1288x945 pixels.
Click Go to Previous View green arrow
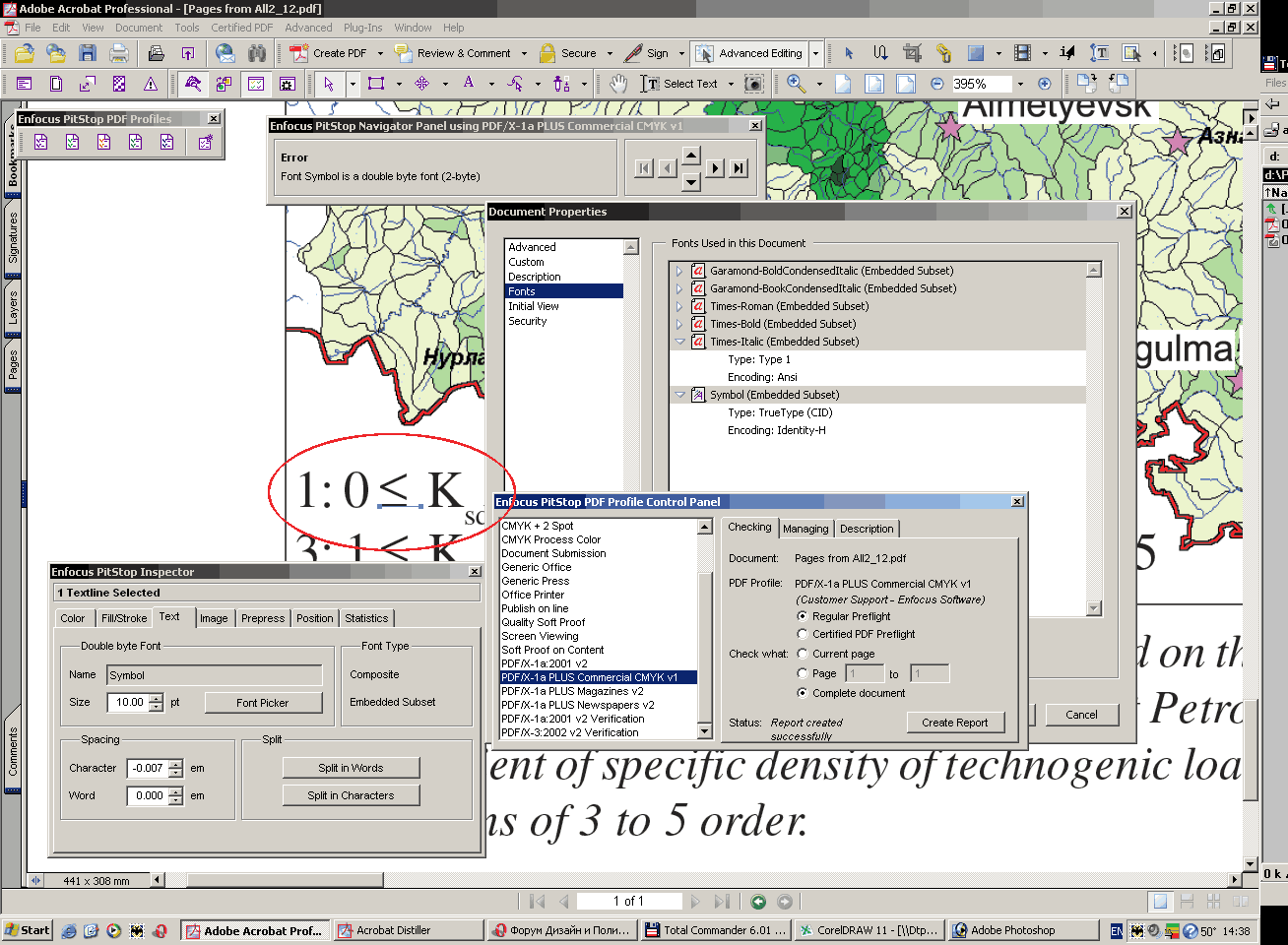(758, 902)
